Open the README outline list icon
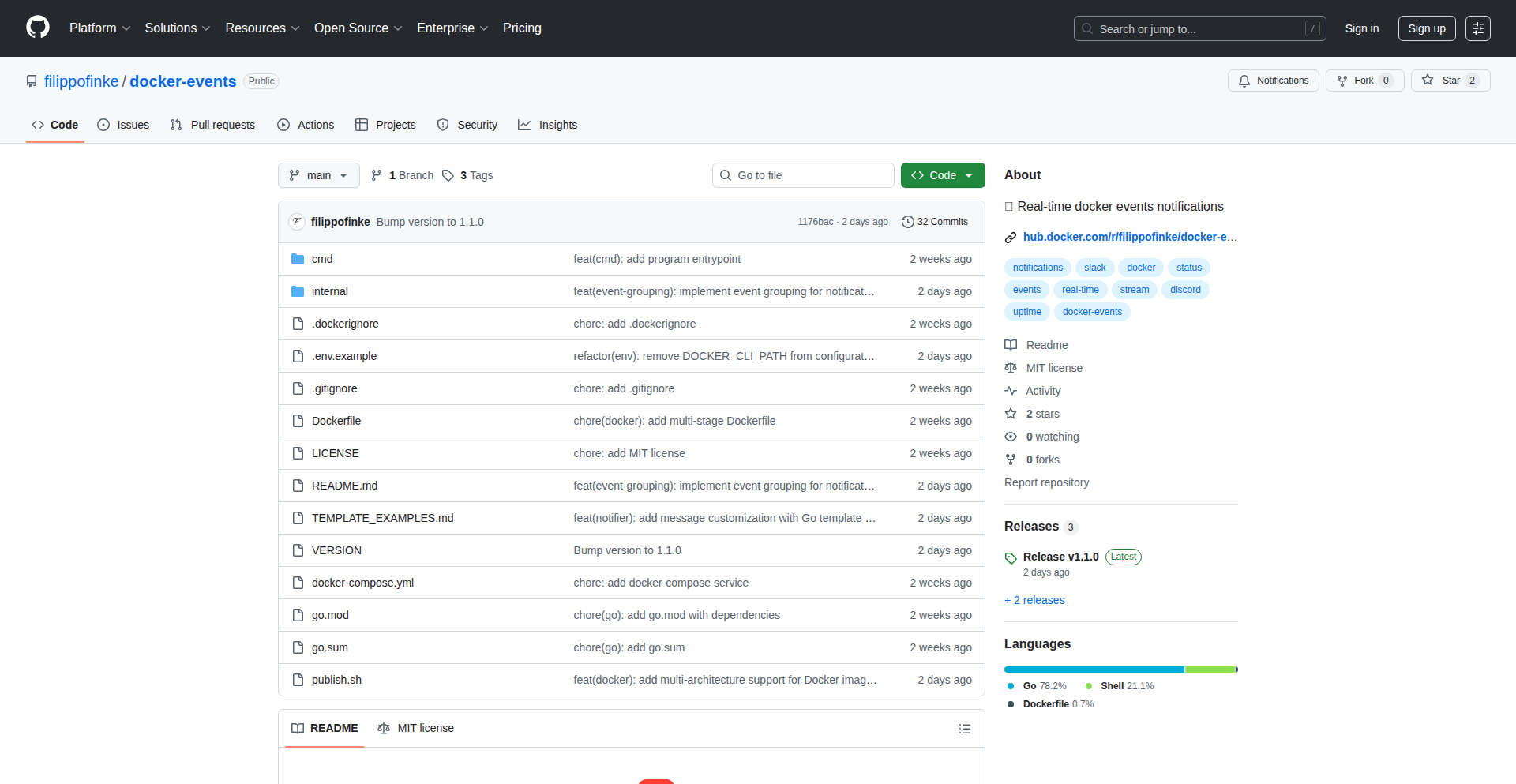Image resolution: width=1516 pixels, height=784 pixels. coord(964,729)
